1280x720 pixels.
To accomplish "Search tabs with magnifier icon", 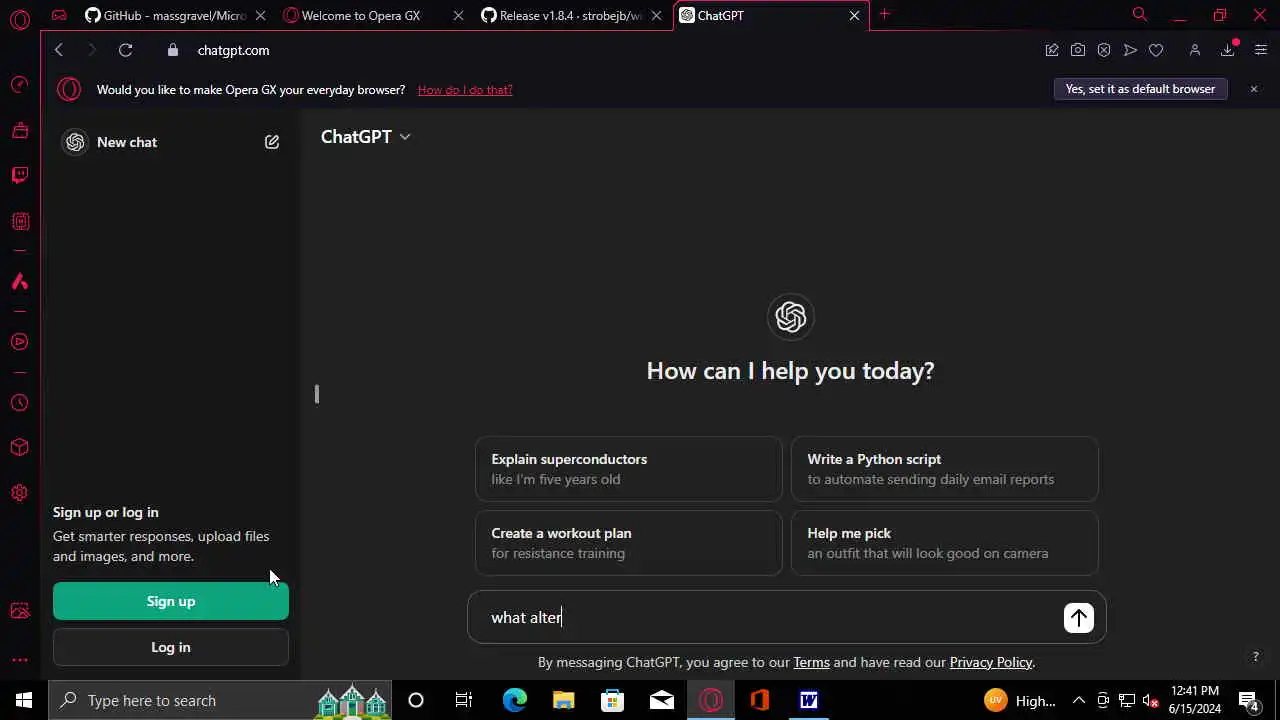I will (x=1140, y=14).
